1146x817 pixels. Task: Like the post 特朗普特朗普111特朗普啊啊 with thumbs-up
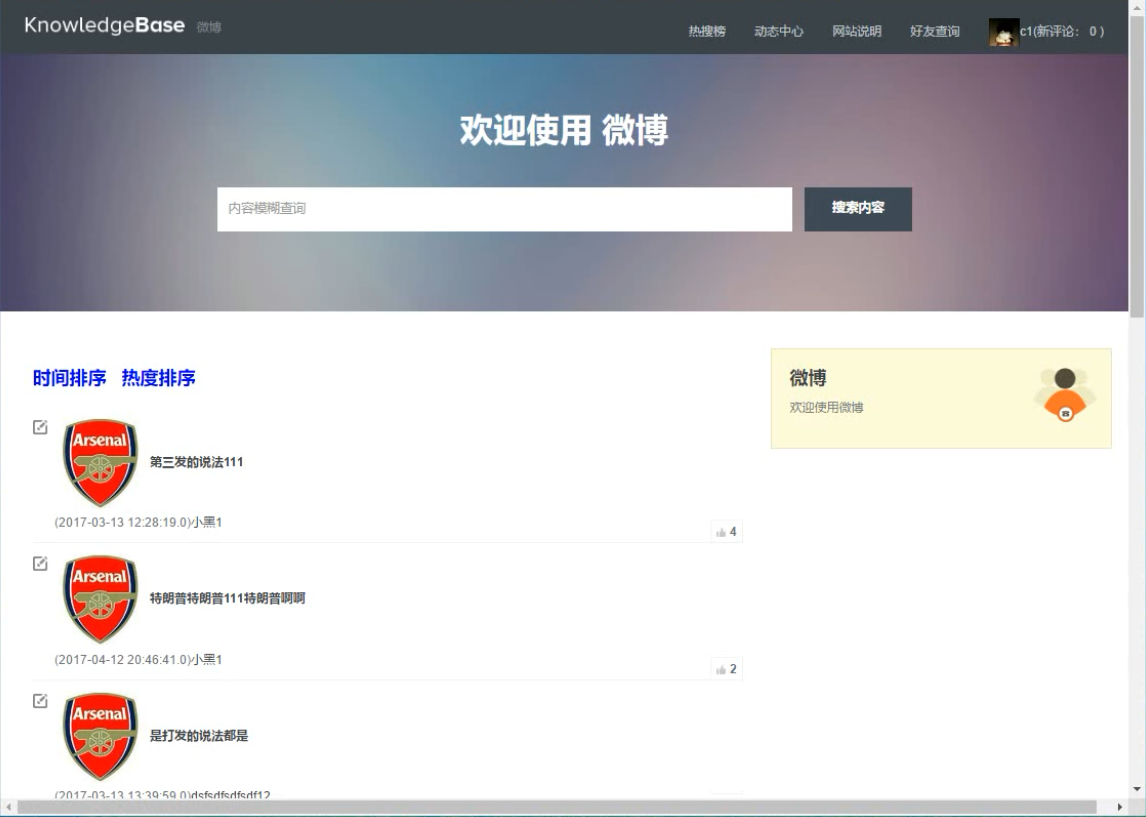pyautogui.click(x=726, y=669)
